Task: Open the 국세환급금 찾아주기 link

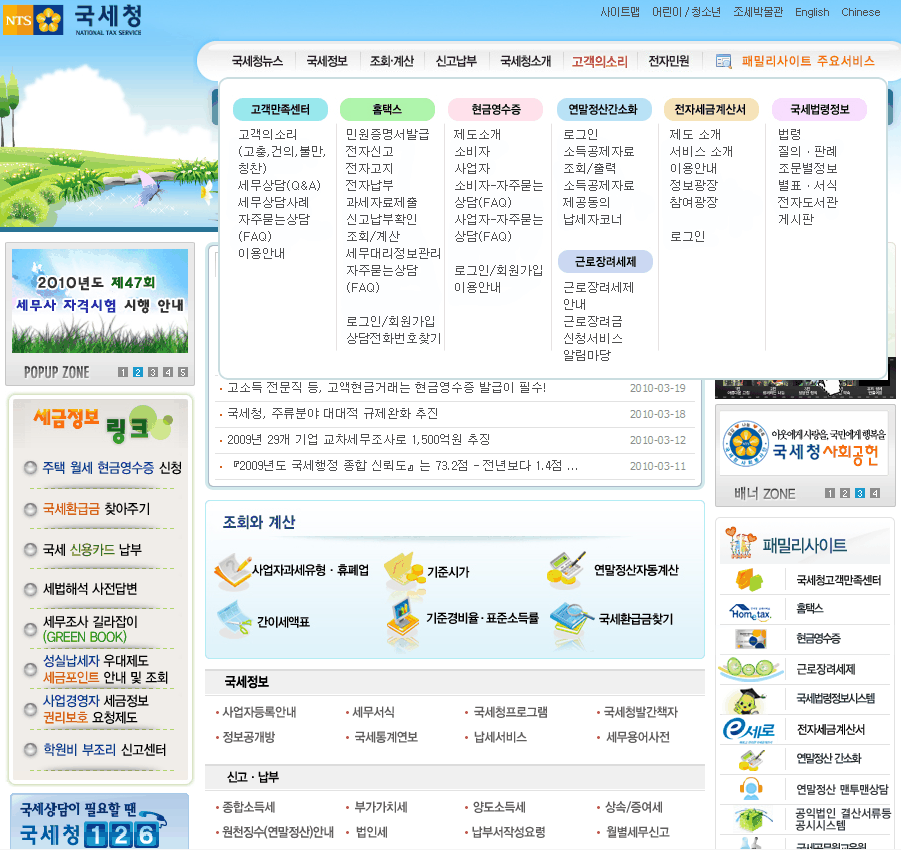Action: 96,509
